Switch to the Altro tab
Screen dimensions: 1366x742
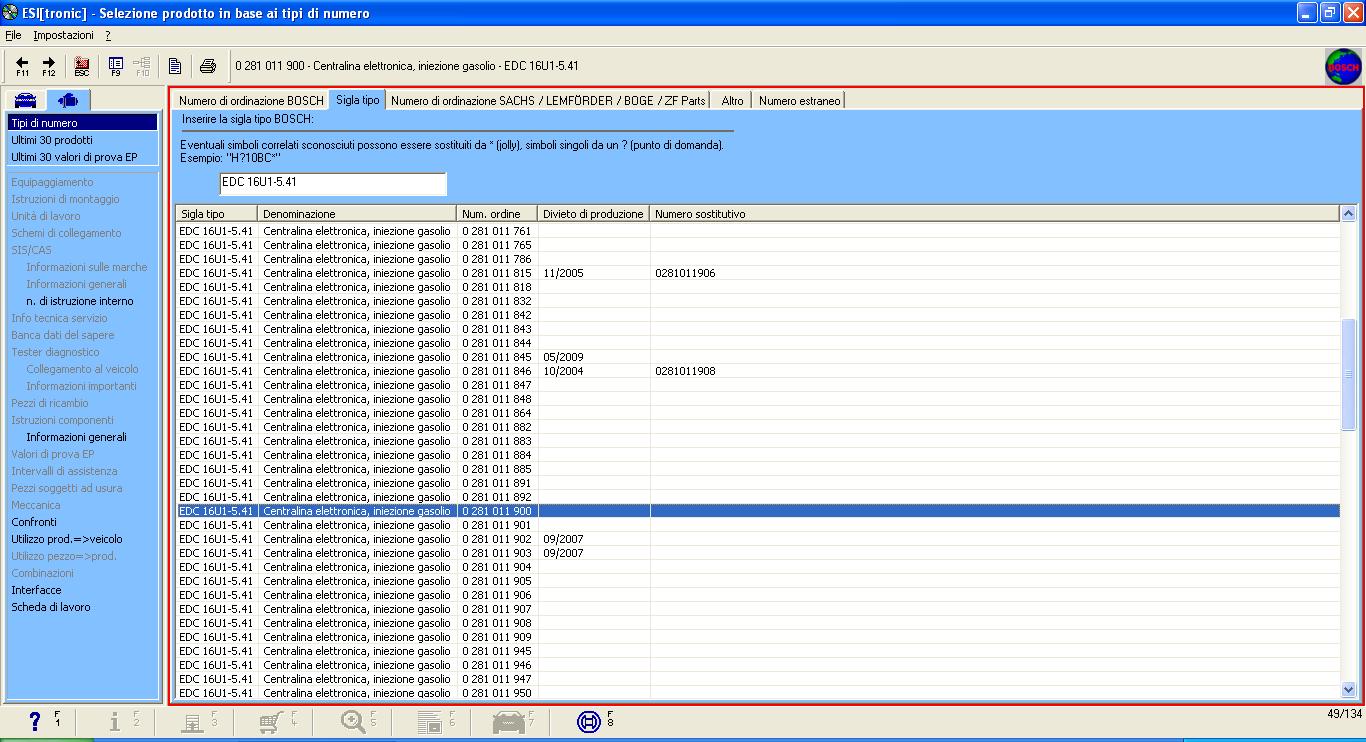732,100
